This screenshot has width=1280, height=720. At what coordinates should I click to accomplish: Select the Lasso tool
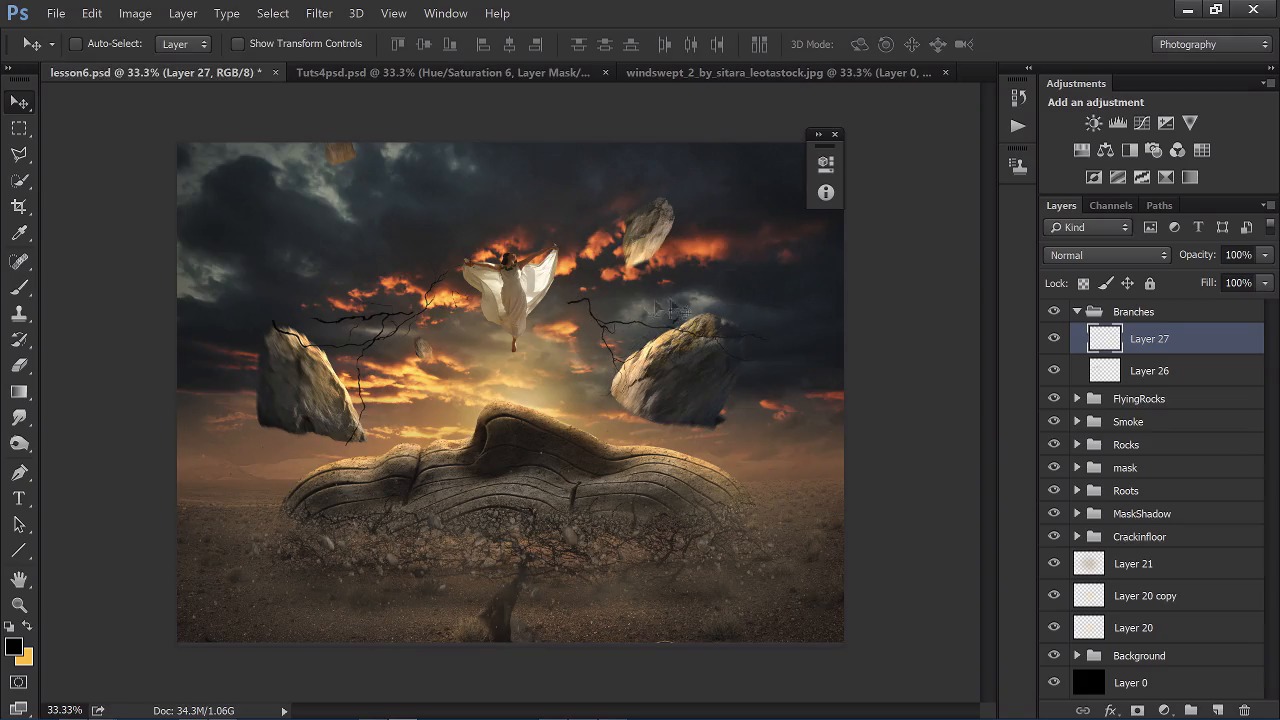click(x=19, y=154)
